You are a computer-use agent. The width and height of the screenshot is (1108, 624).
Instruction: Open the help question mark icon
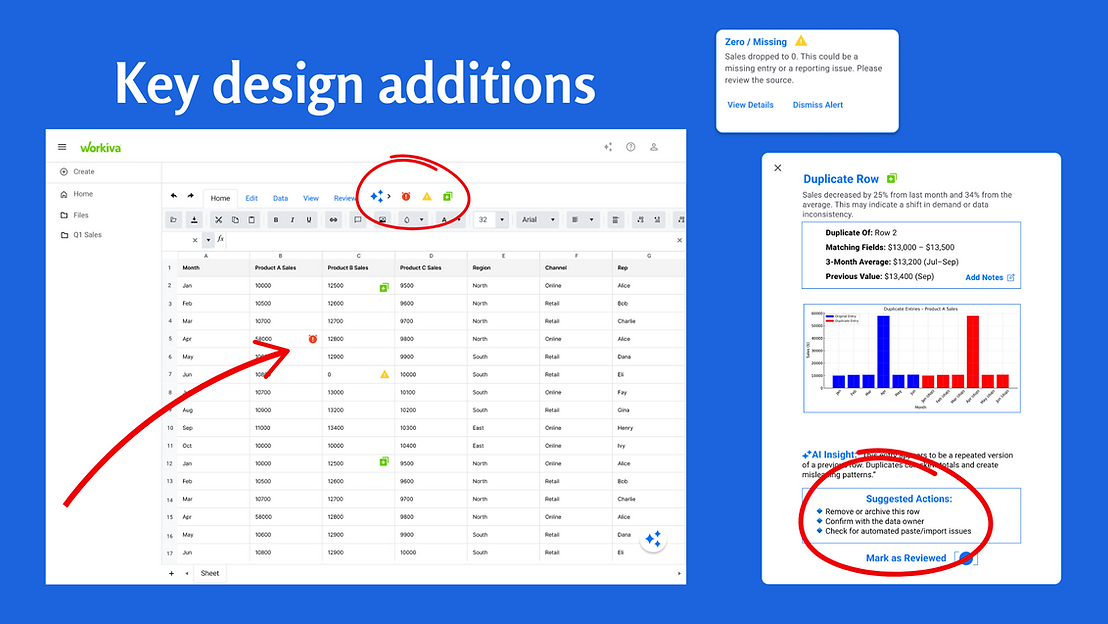click(x=630, y=147)
